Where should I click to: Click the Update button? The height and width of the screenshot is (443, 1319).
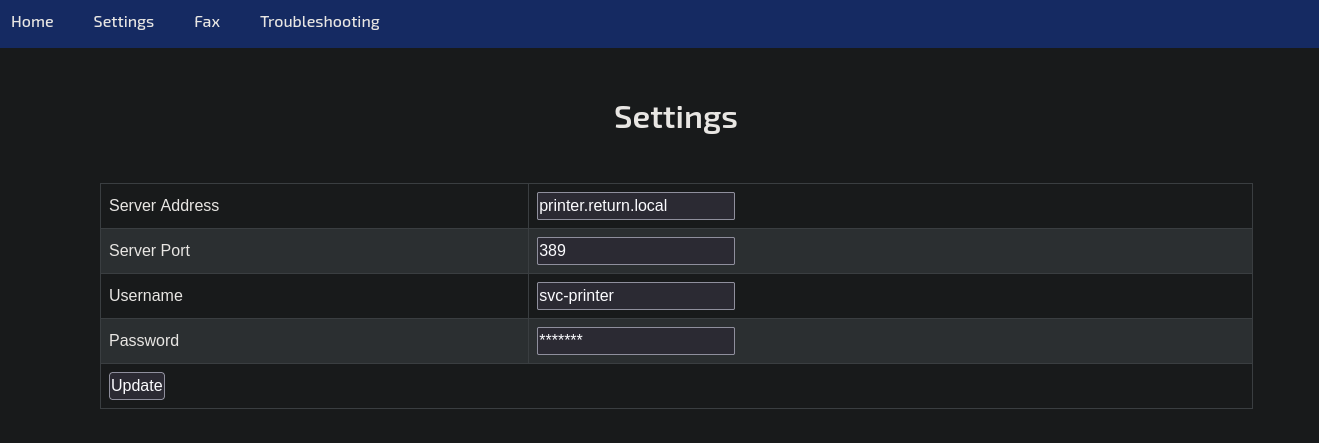tap(137, 386)
